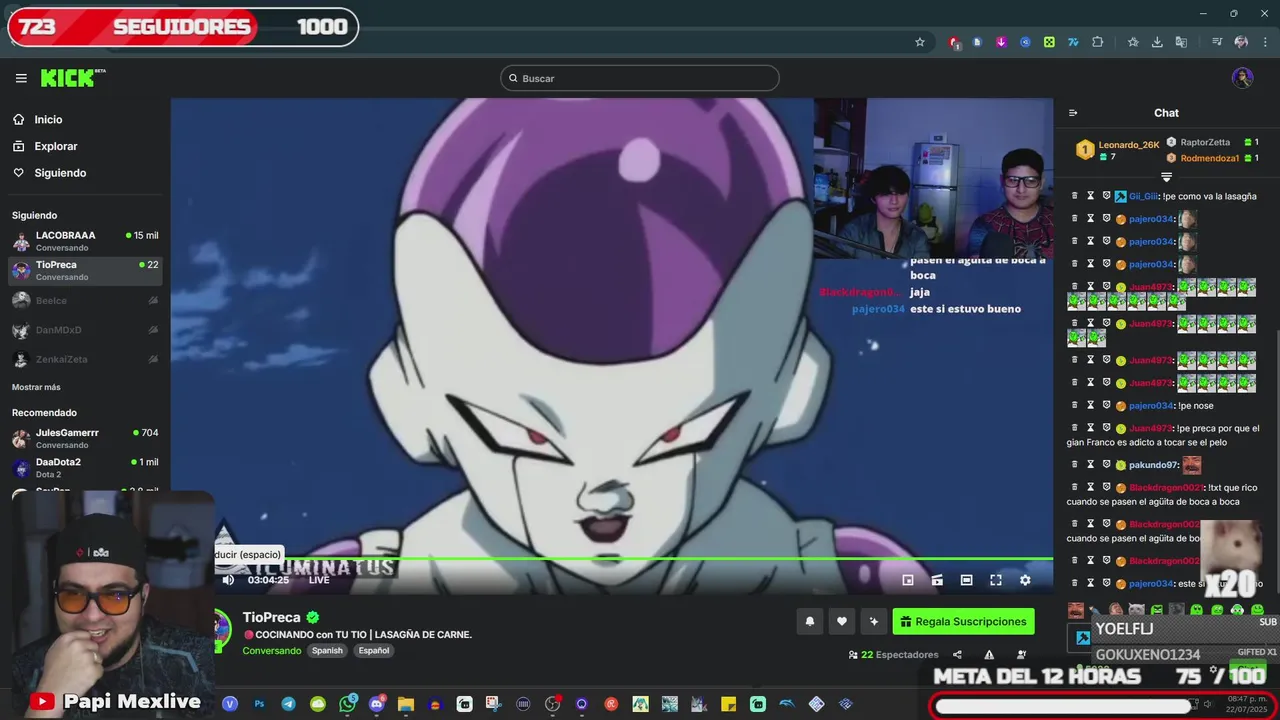Image resolution: width=1280 pixels, height=720 pixels.
Task: Open ZenkaiZeta channel in sidebar
Action: pos(85,359)
